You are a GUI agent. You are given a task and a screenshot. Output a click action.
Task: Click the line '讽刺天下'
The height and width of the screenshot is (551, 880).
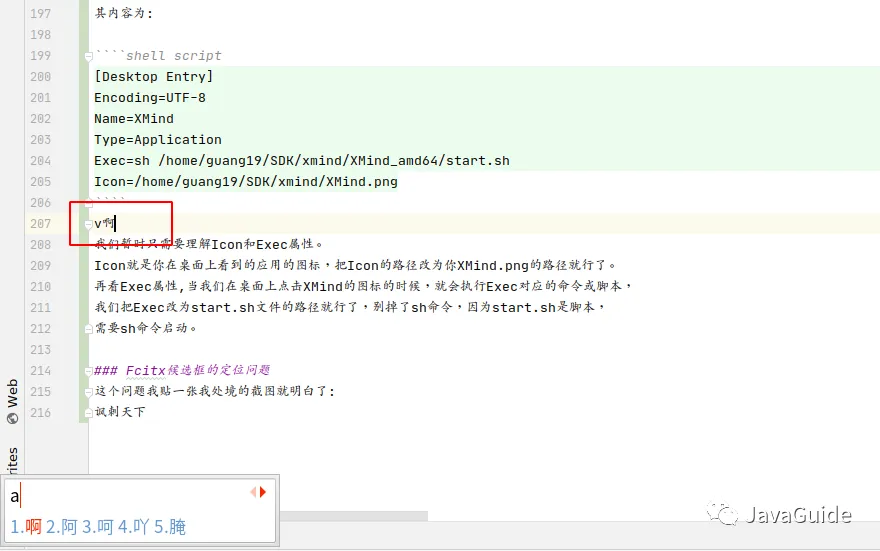(120, 412)
